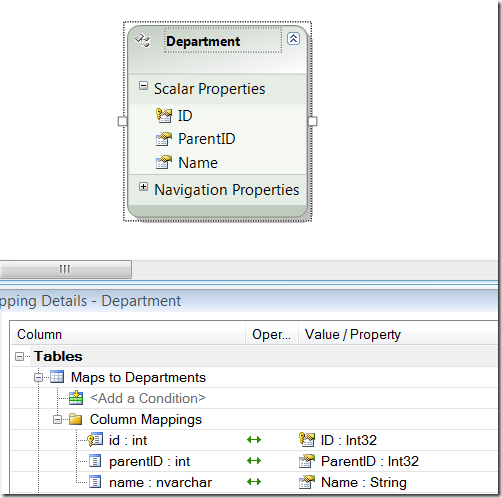Collapse the Column Mappings folder node
The image size is (502, 498).
(57, 420)
